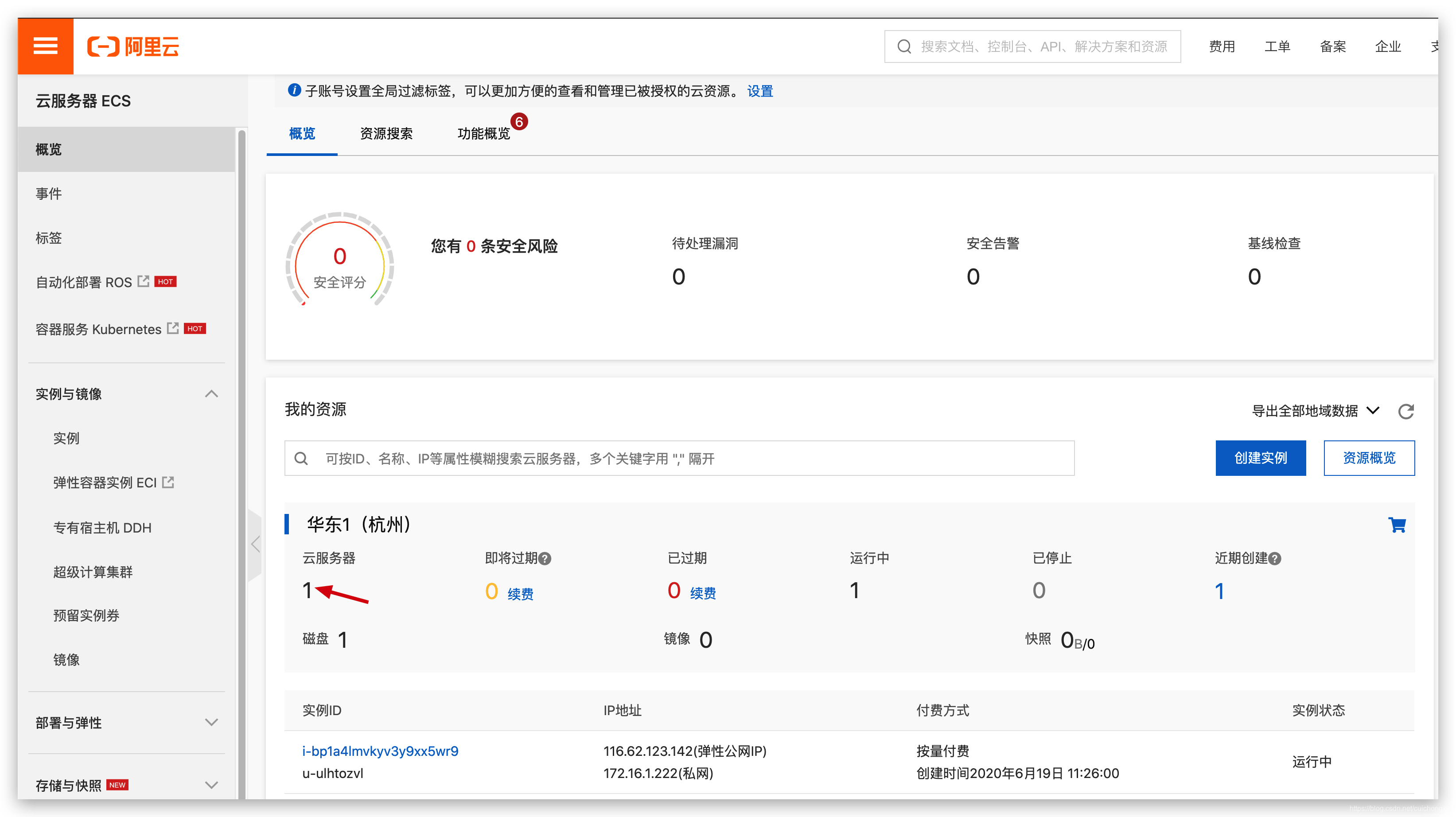The width and height of the screenshot is (1456, 817).
Task: Click the 安全告警 value 0
Action: tap(973, 277)
